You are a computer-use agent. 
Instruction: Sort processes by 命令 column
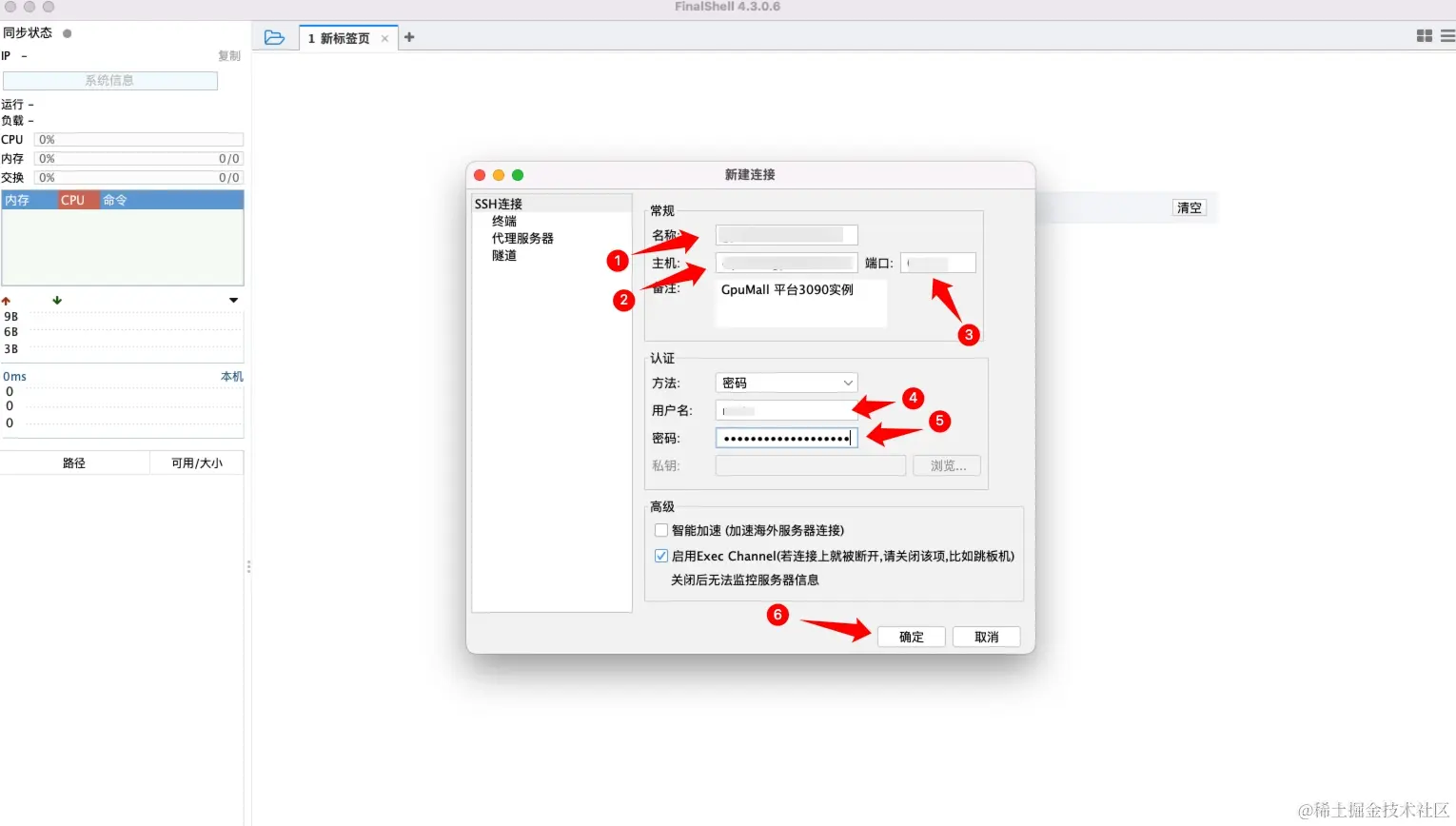coord(171,200)
